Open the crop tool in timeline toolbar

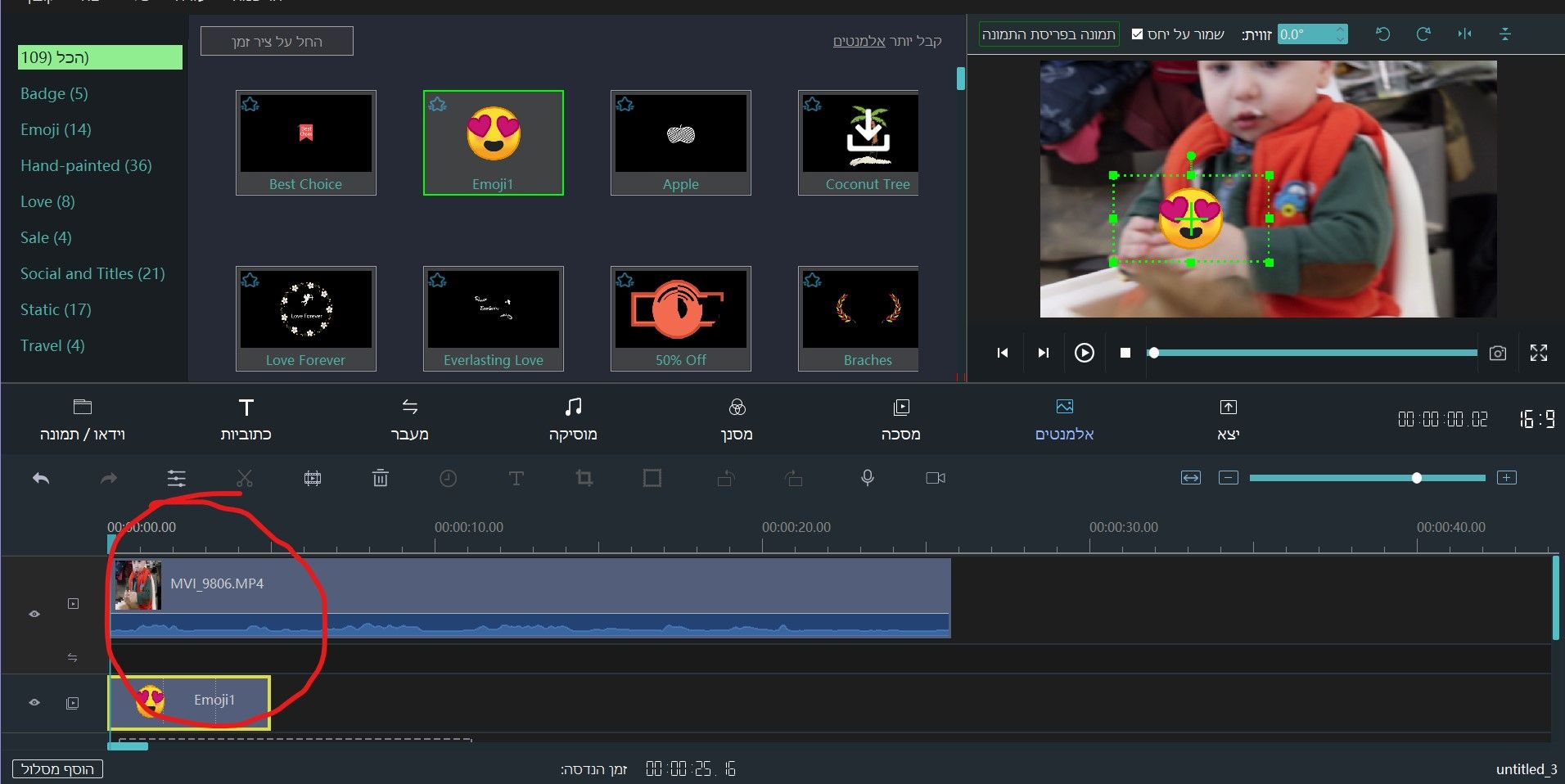pyautogui.click(x=584, y=479)
